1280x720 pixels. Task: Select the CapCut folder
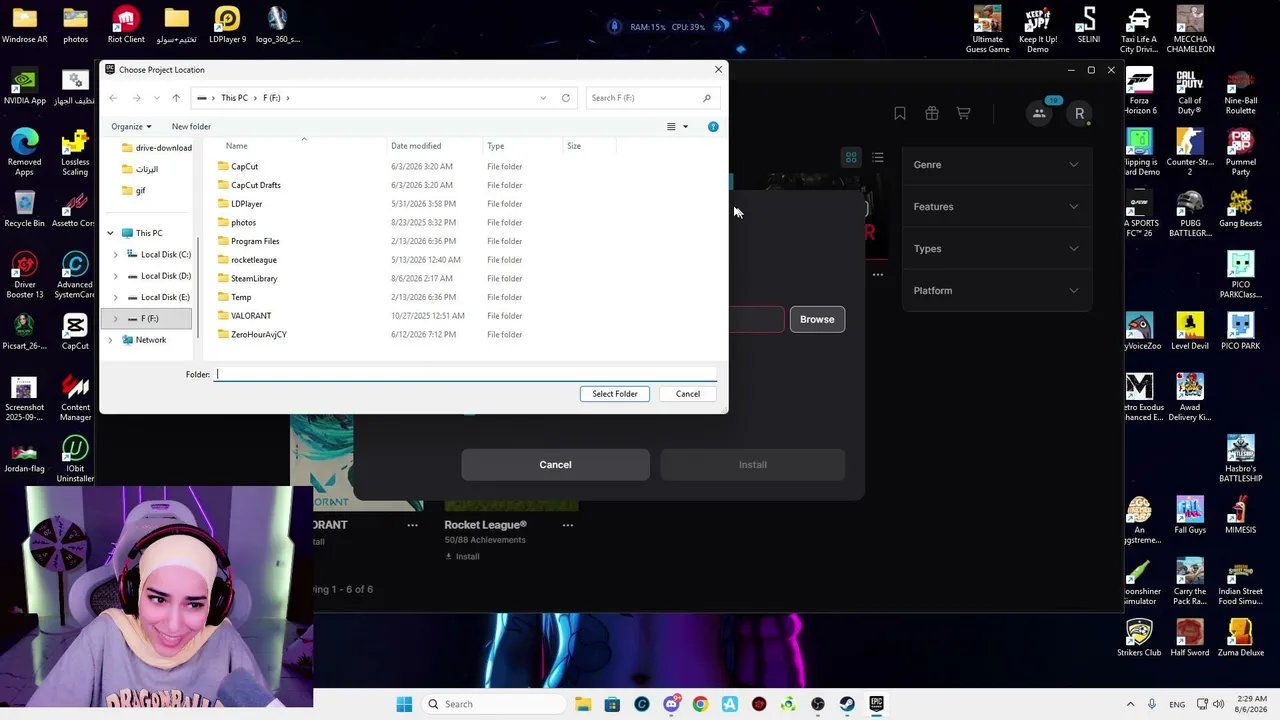point(245,167)
